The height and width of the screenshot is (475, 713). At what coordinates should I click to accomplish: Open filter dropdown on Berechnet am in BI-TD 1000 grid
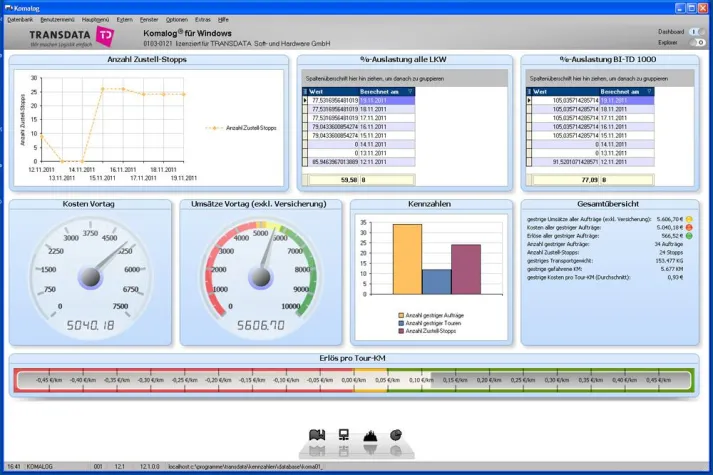tap(649, 92)
